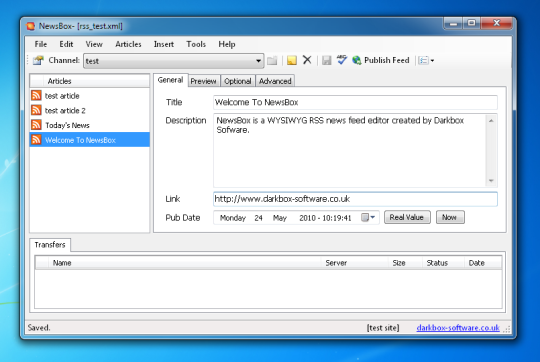Select the 'Today's News' feed item
This screenshot has height=362, width=540.
[x=90, y=125]
